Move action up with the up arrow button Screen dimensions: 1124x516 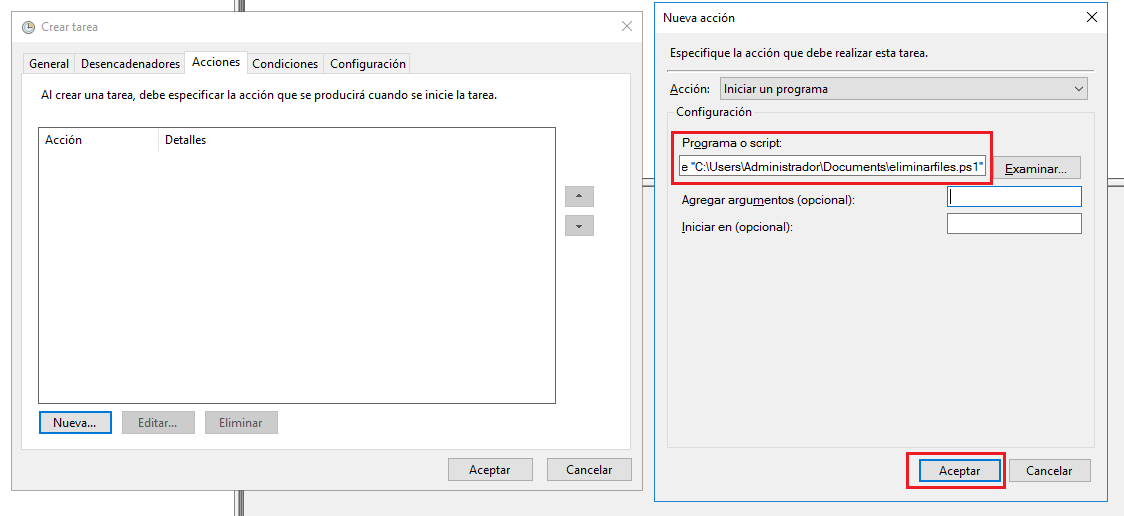[x=579, y=196]
